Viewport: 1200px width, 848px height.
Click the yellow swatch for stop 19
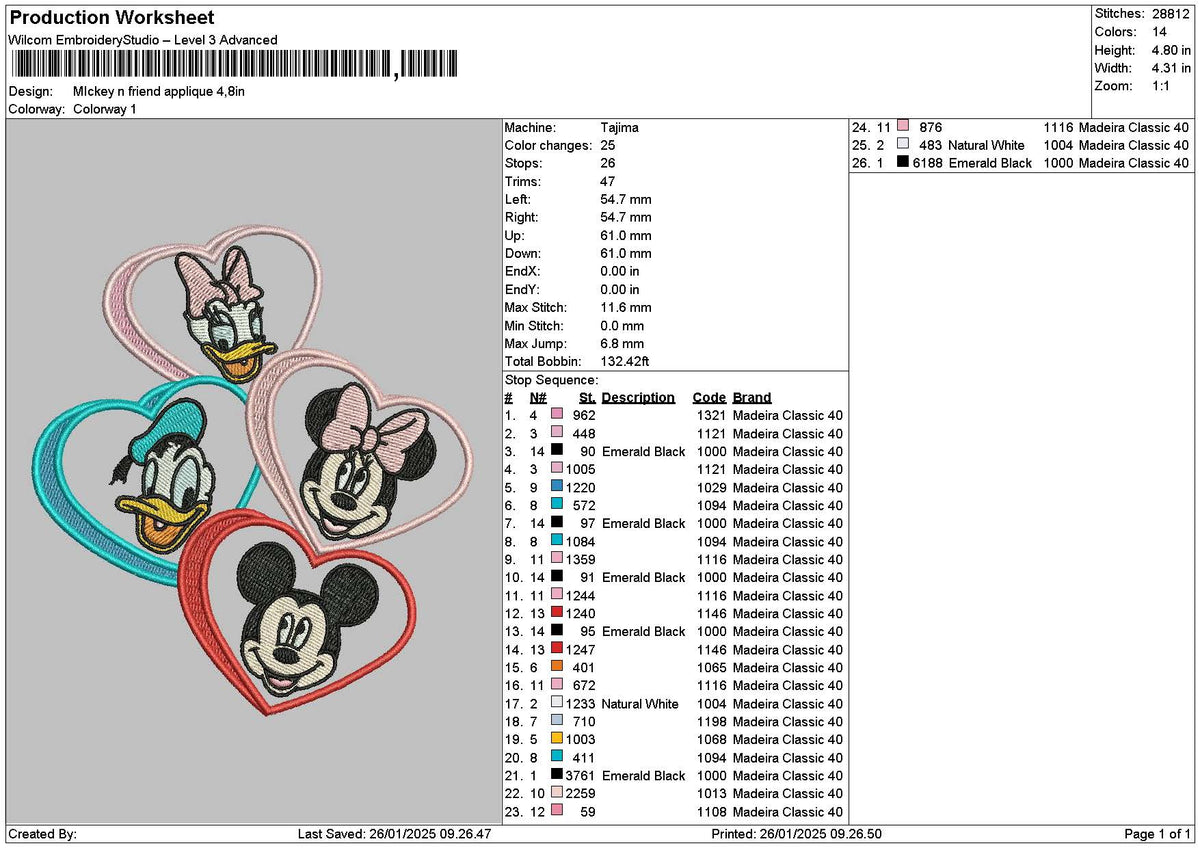tap(557, 739)
